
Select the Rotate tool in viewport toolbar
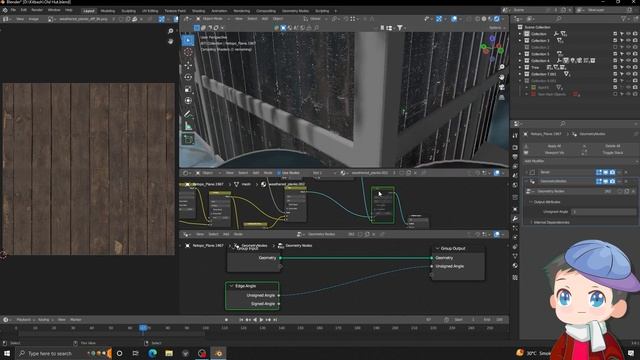pyautogui.click(x=188, y=77)
